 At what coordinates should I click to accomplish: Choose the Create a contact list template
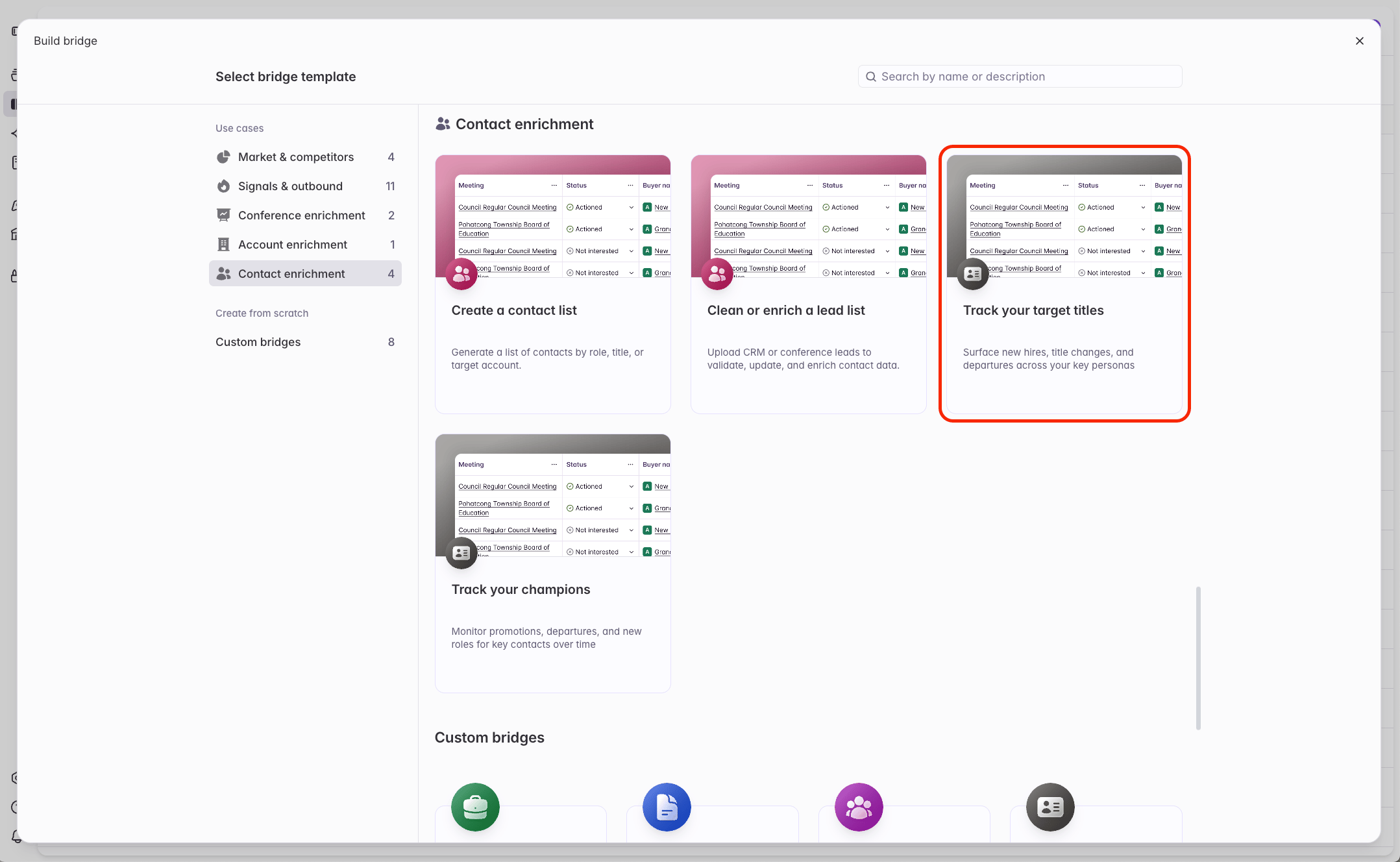click(553, 284)
